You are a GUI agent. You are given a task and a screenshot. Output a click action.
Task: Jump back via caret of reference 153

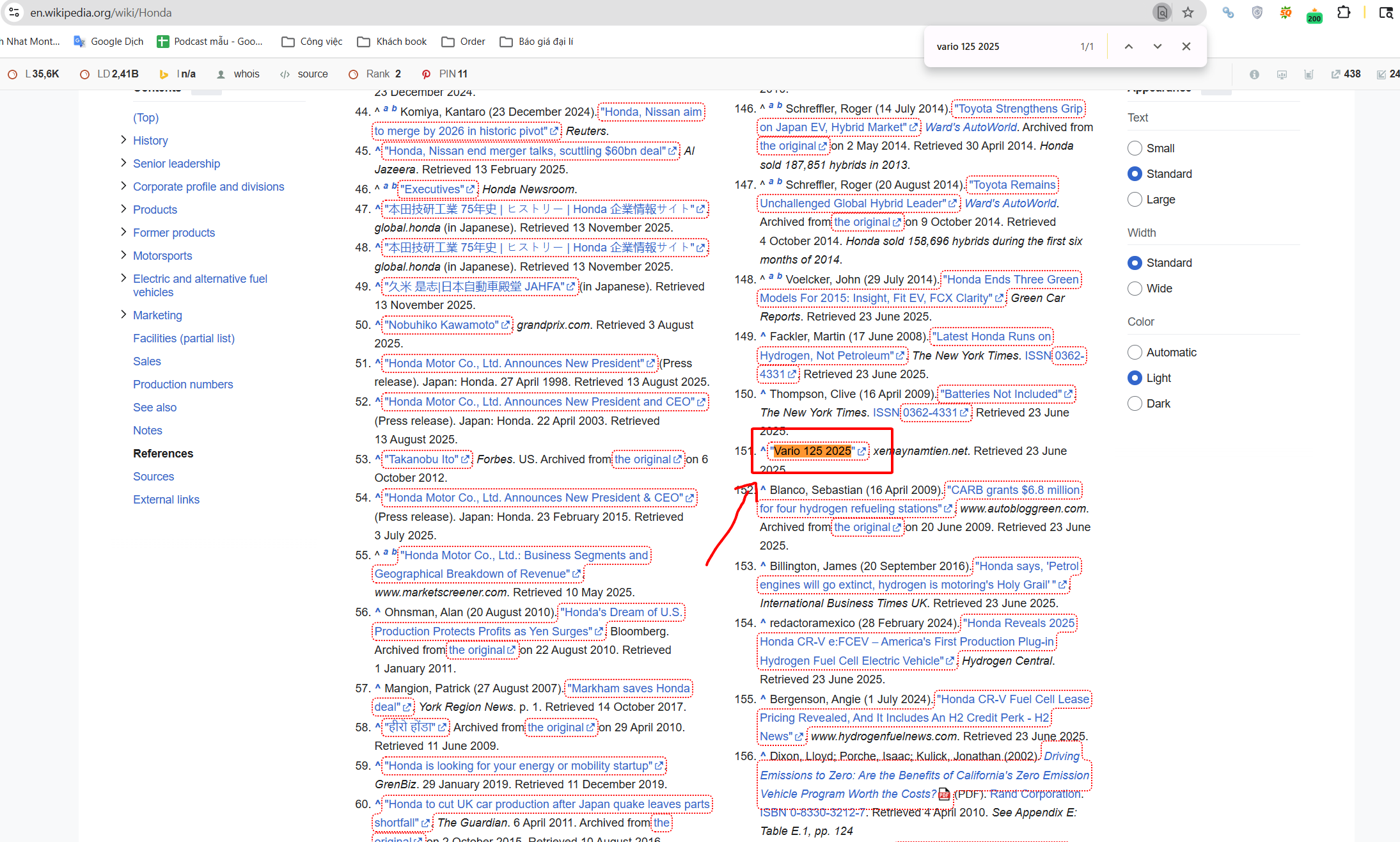click(x=762, y=566)
